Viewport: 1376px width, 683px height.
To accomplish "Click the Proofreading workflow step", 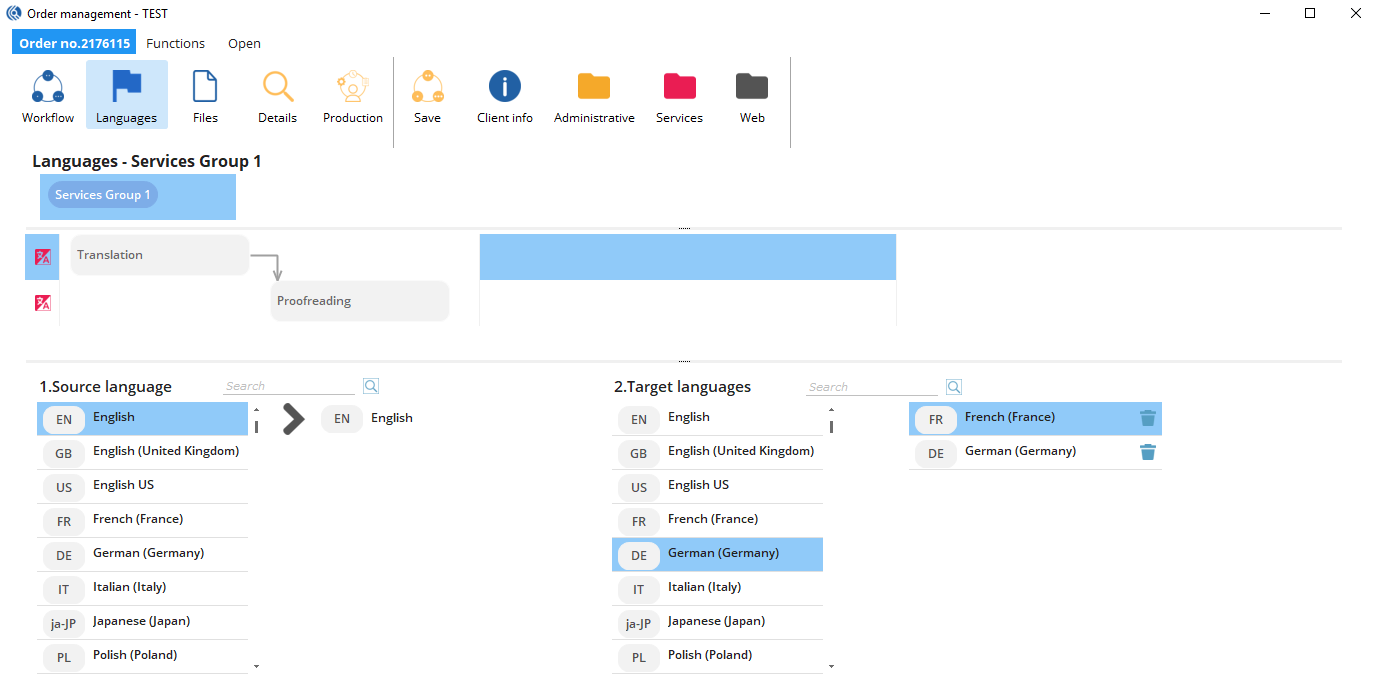I will (x=359, y=301).
